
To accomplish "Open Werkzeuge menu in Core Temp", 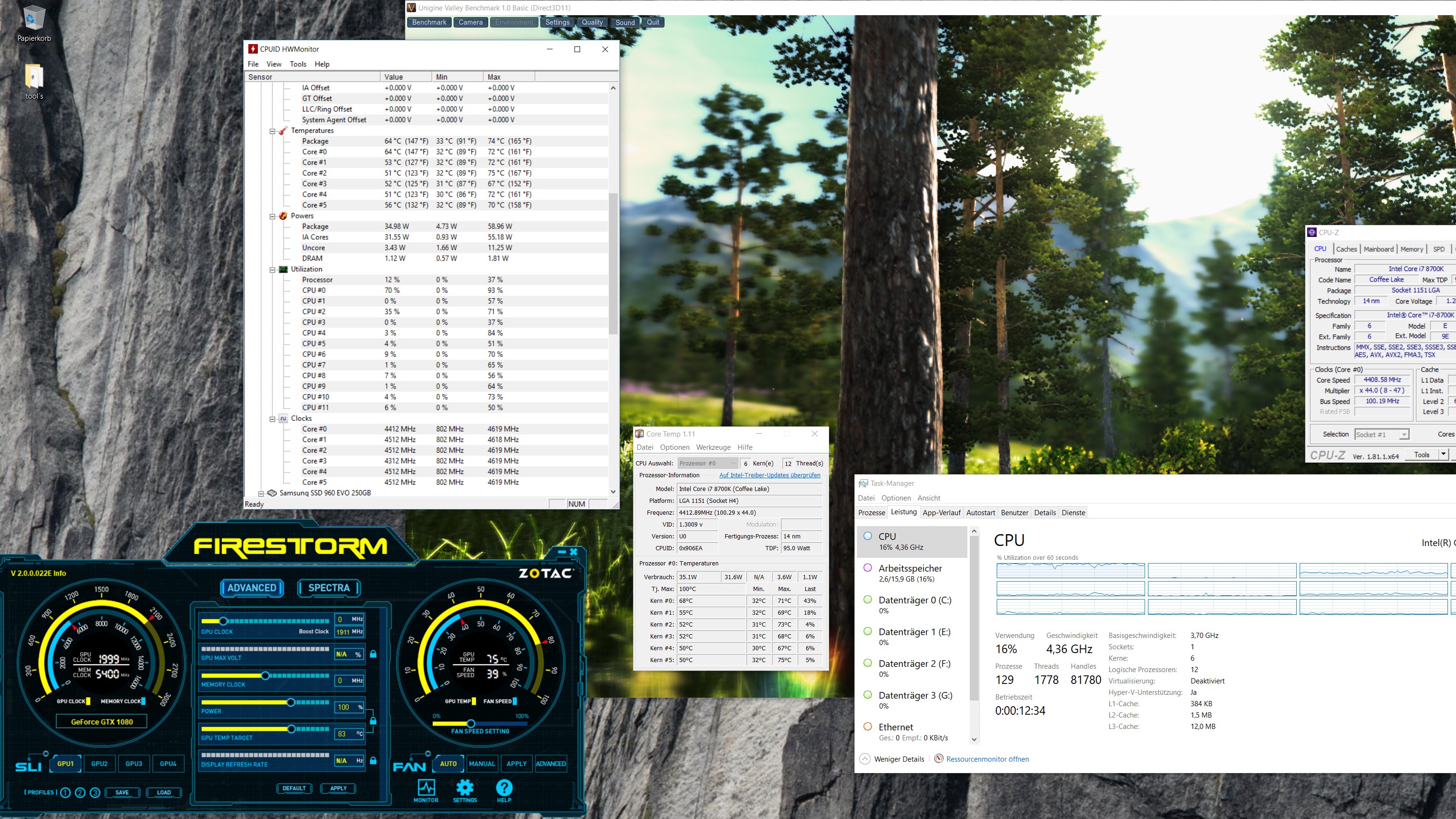I will 713,447.
